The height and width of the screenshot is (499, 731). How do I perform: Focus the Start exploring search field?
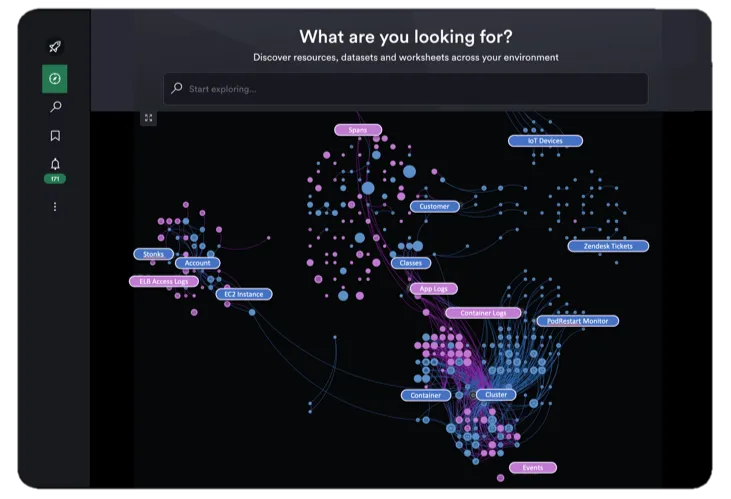(406, 89)
